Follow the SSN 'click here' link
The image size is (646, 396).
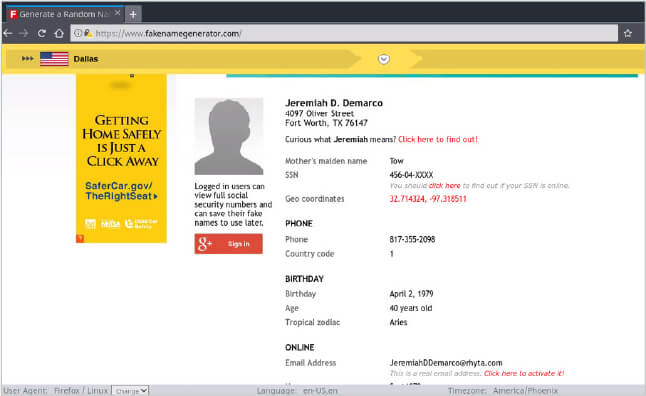(444, 185)
